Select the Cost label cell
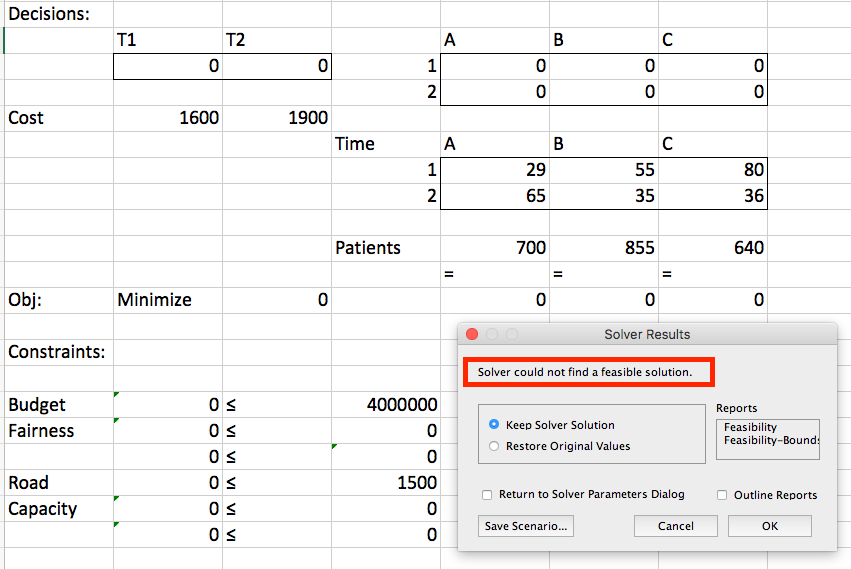This screenshot has height=569, width=851. tap(59, 118)
